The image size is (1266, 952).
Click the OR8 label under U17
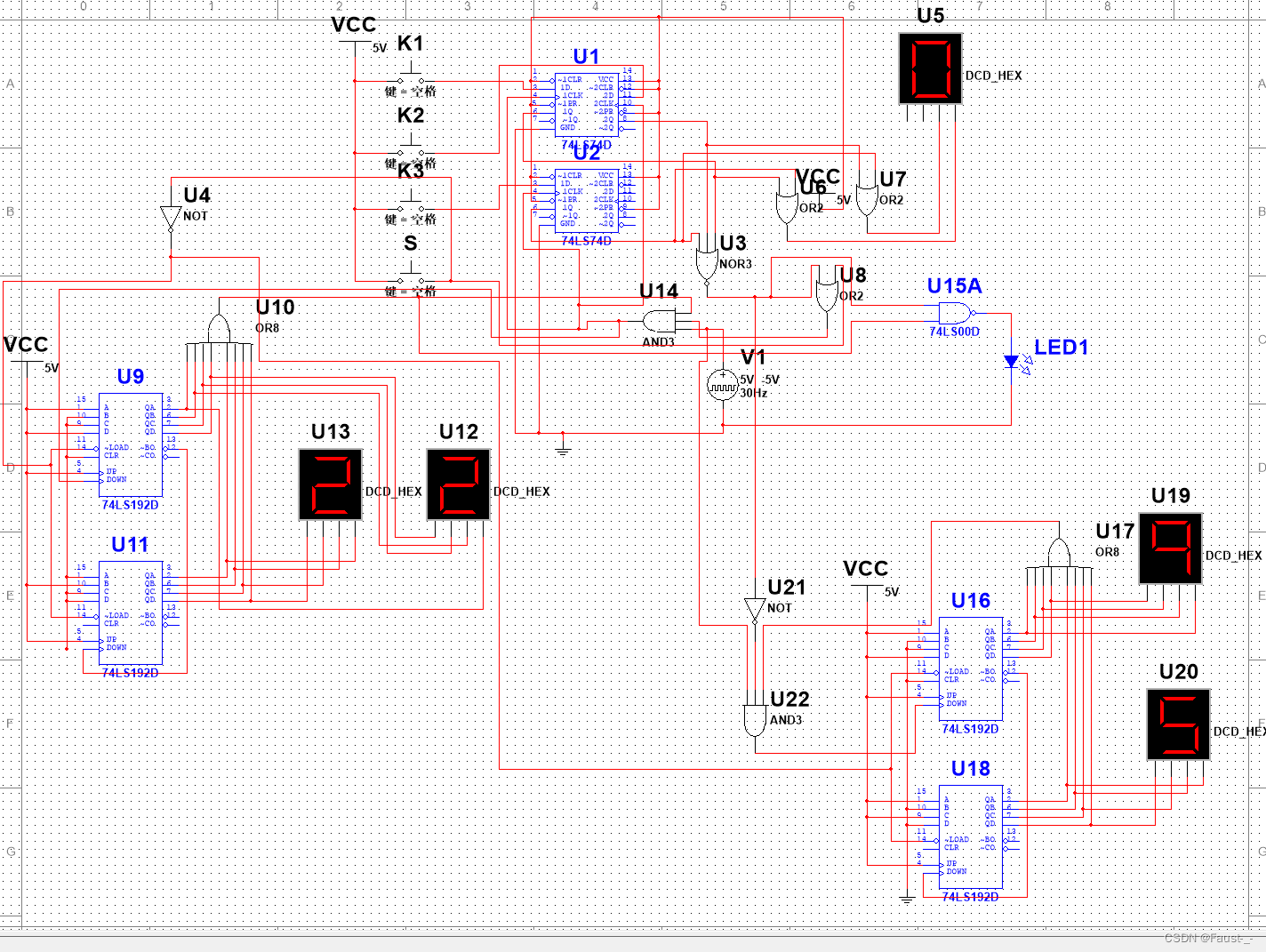[1108, 552]
